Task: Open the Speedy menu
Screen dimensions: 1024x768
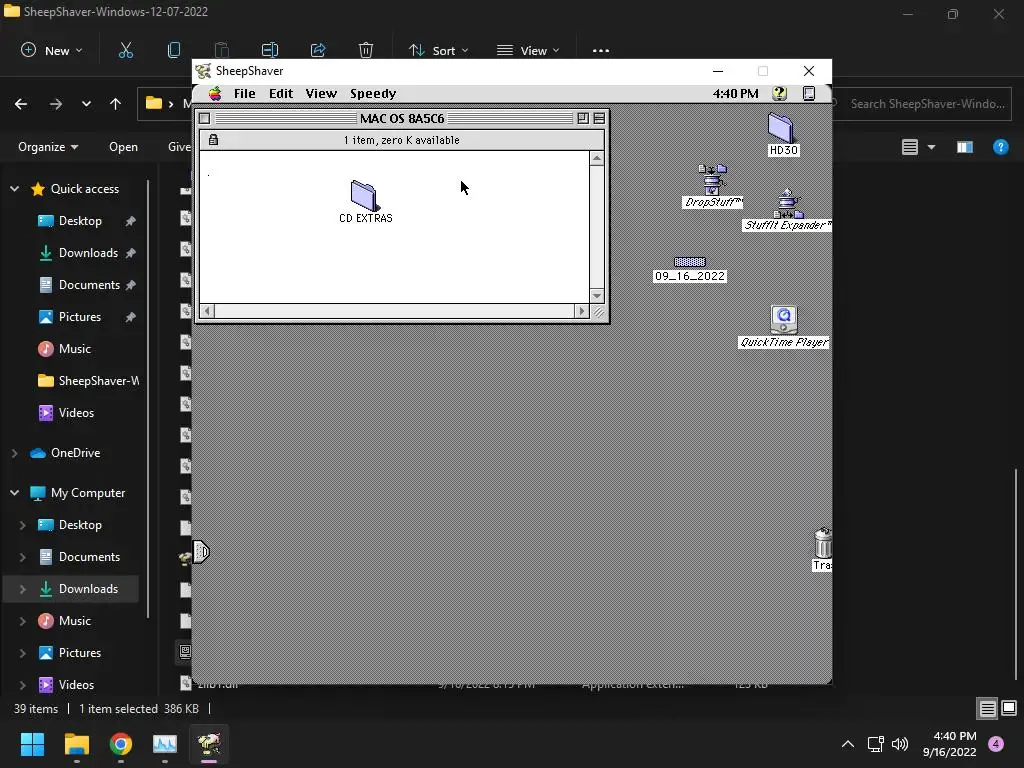Action: click(x=373, y=93)
